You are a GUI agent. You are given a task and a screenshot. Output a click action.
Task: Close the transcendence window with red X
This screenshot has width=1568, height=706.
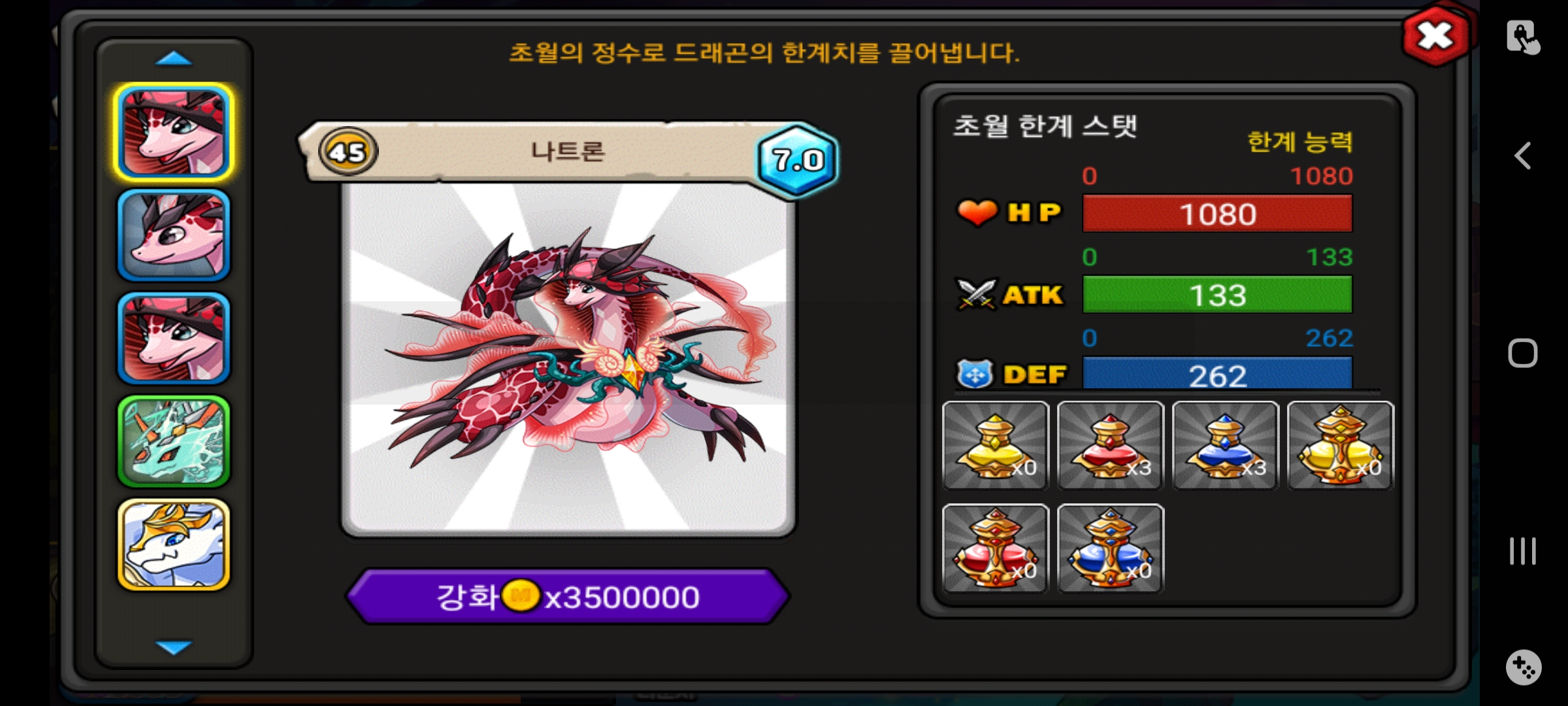pyautogui.click(x=1435, y=36)
